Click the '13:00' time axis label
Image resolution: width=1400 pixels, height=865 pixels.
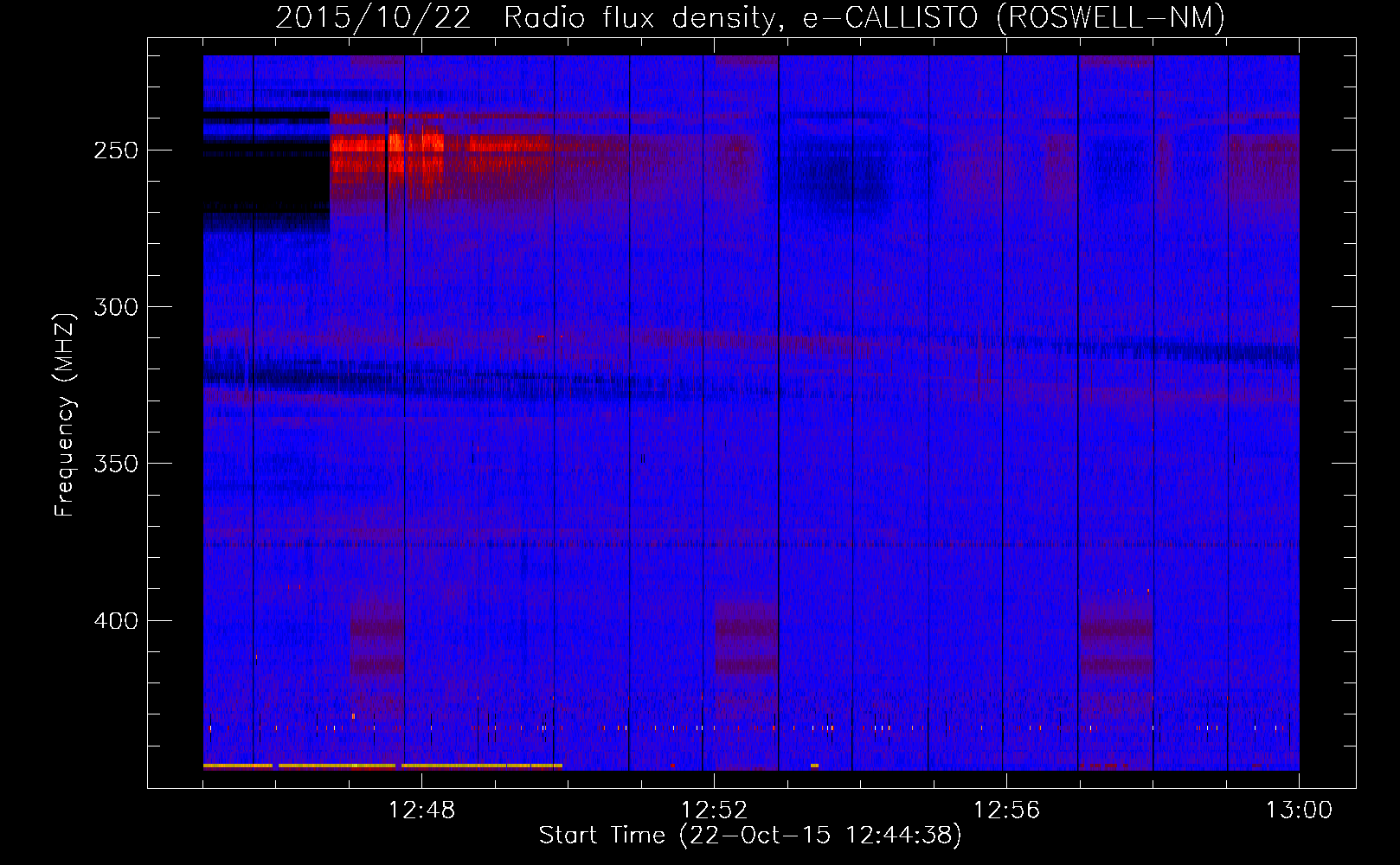coord(1299,811)
